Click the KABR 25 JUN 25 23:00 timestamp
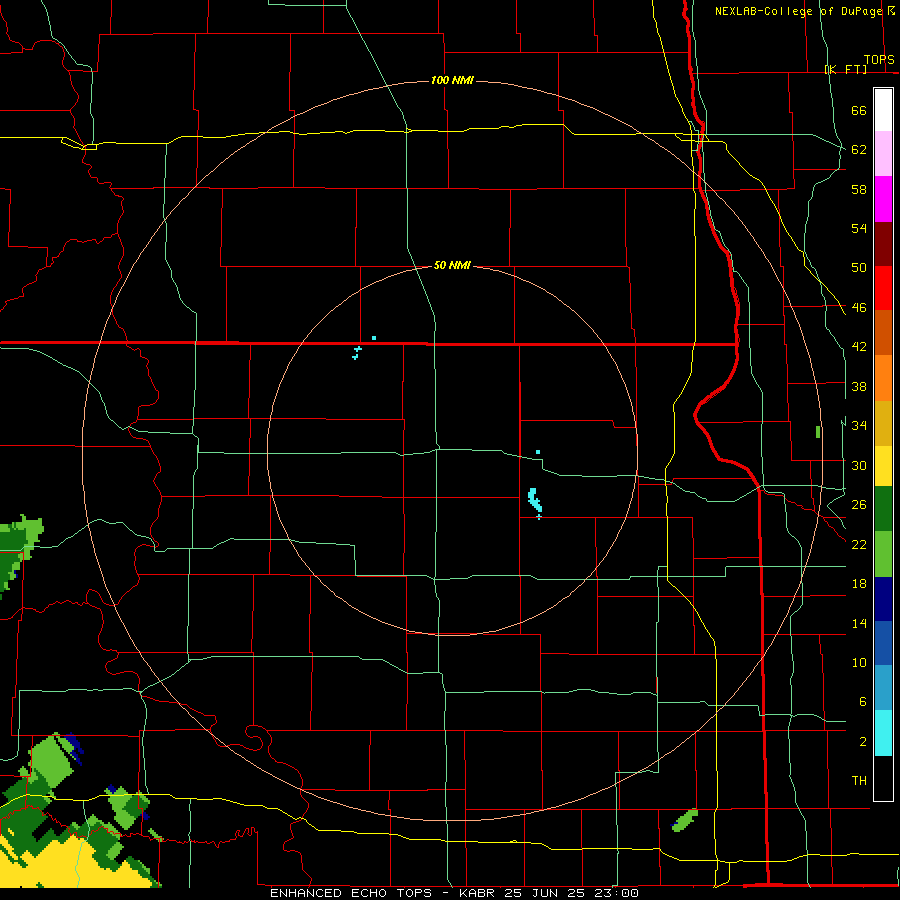The height and width of the screenshot is (900, 900). [x=549, y=893]
